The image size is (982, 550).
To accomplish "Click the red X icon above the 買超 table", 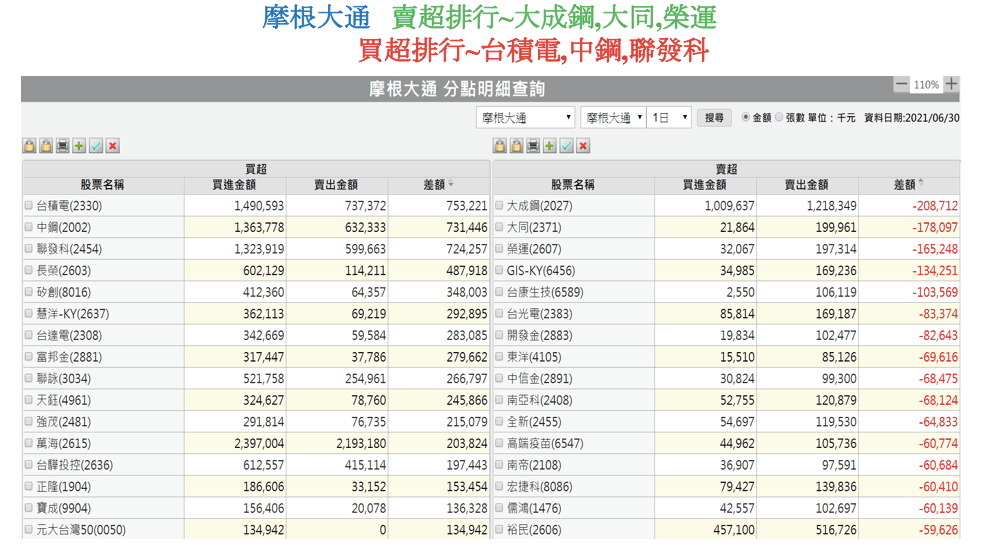I will pos(112,146).
